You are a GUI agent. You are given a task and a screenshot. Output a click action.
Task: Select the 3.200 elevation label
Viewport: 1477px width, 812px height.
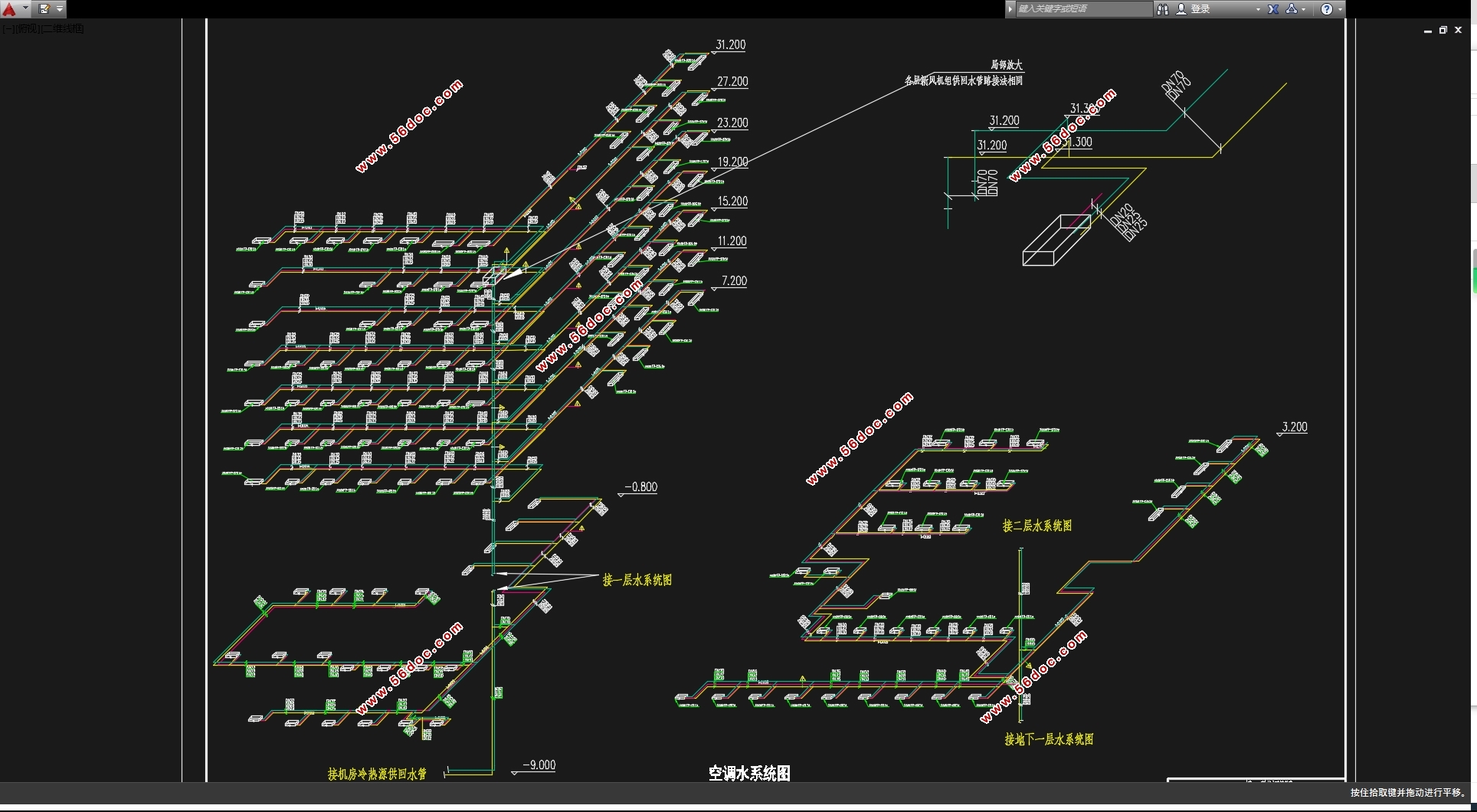point(1295,427)
